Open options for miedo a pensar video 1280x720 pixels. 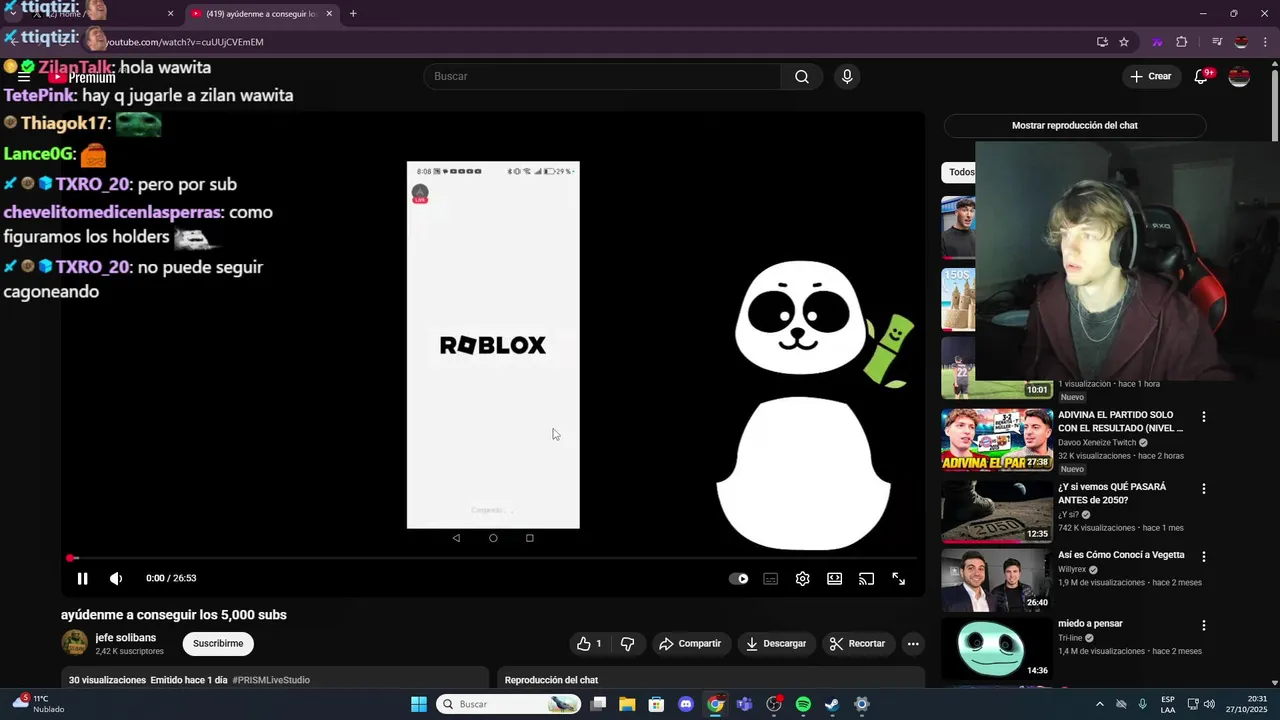tap(1204, 625)
